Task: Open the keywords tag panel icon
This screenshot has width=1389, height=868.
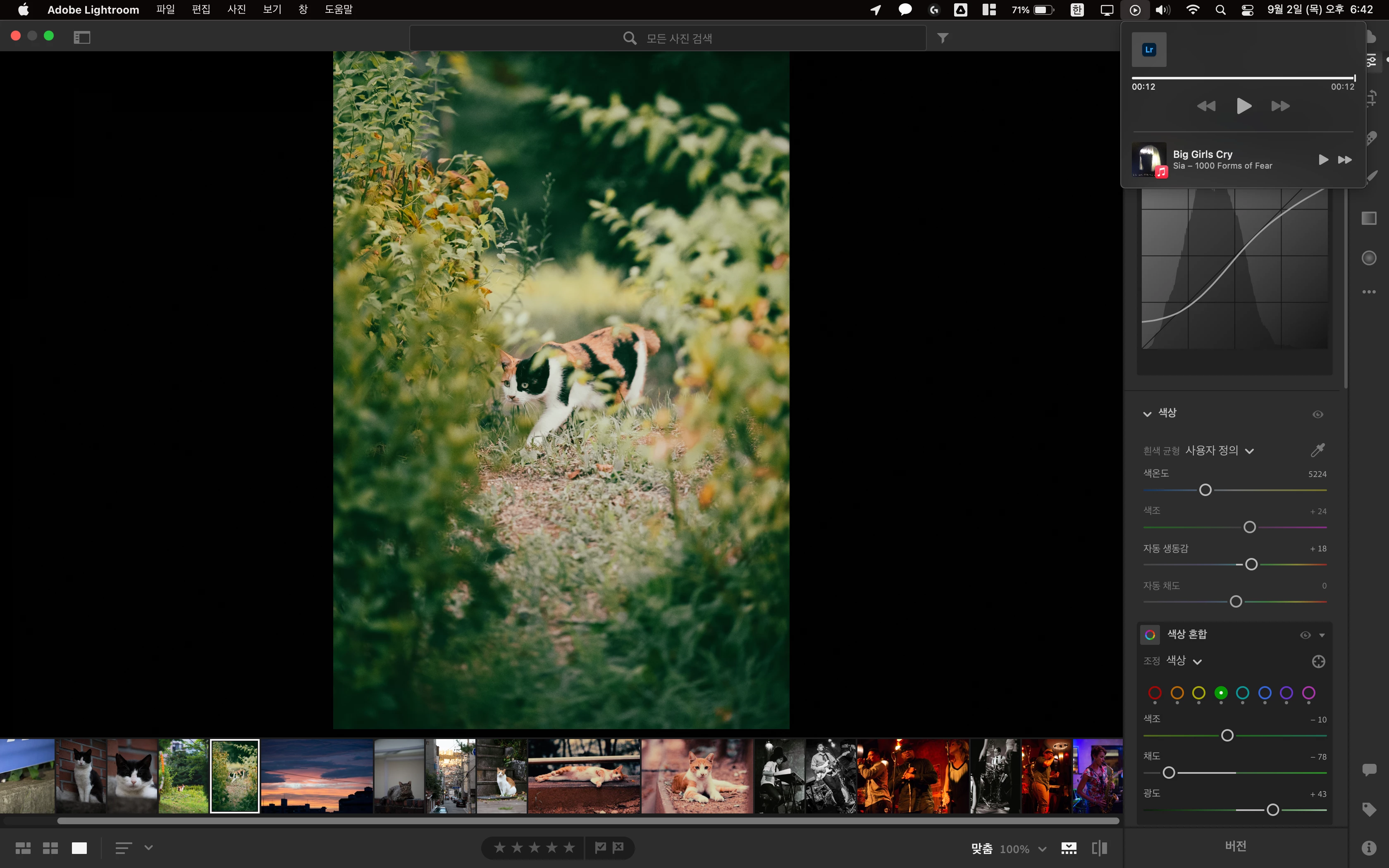Action: point(1369,809)
